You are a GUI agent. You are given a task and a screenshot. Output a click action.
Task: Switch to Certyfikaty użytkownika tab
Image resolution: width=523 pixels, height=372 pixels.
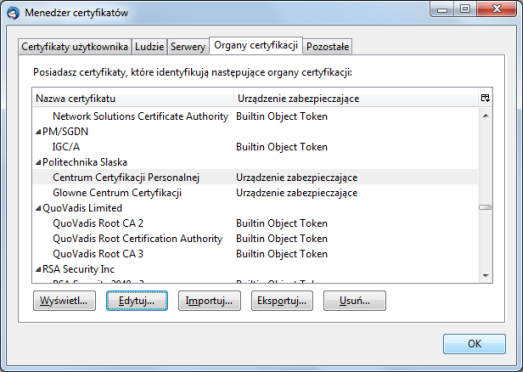tap(75, 46)
